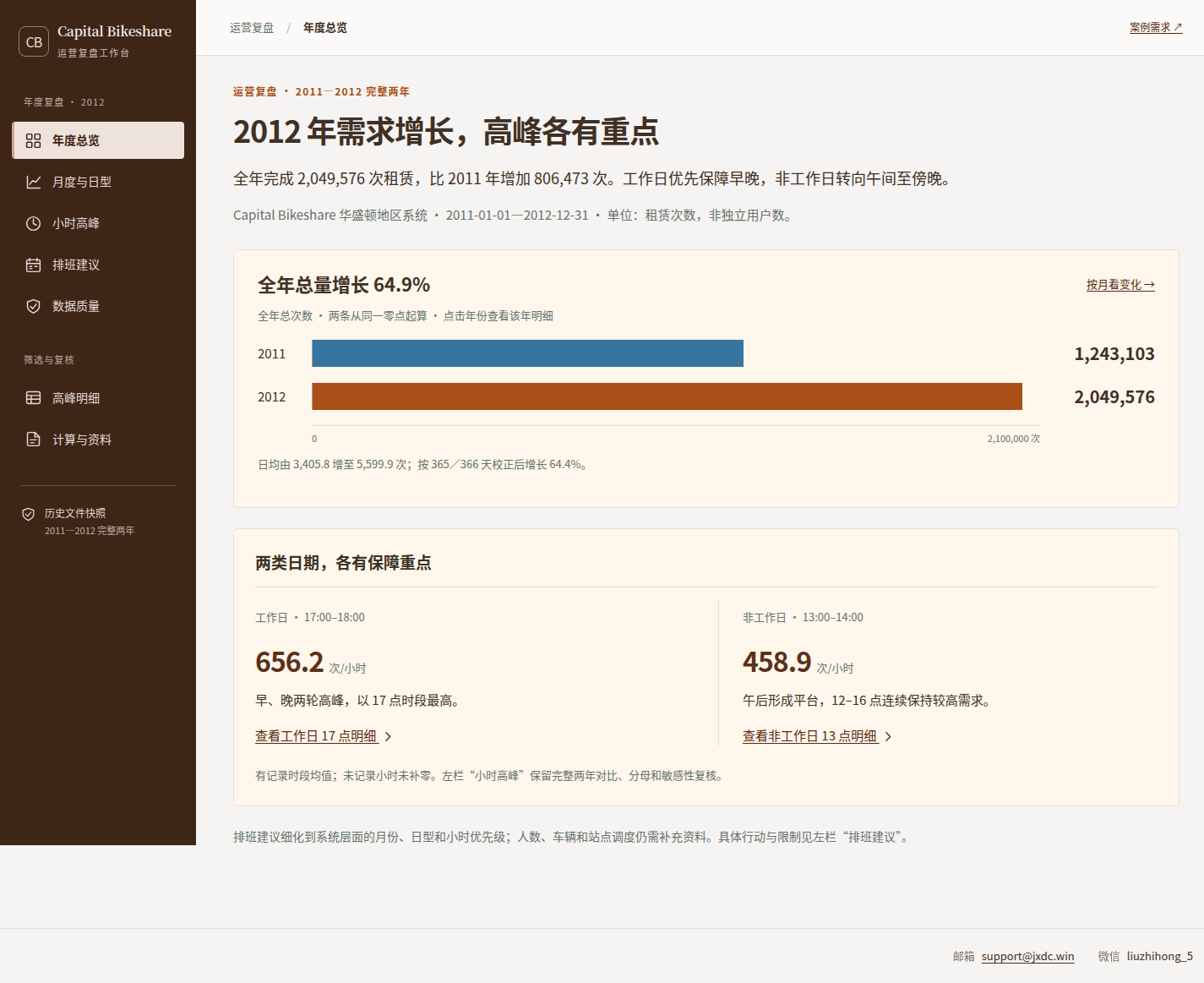Screen dimensions: 1204x983
Task: Open the 小时高峰 section
Action: 98,223
